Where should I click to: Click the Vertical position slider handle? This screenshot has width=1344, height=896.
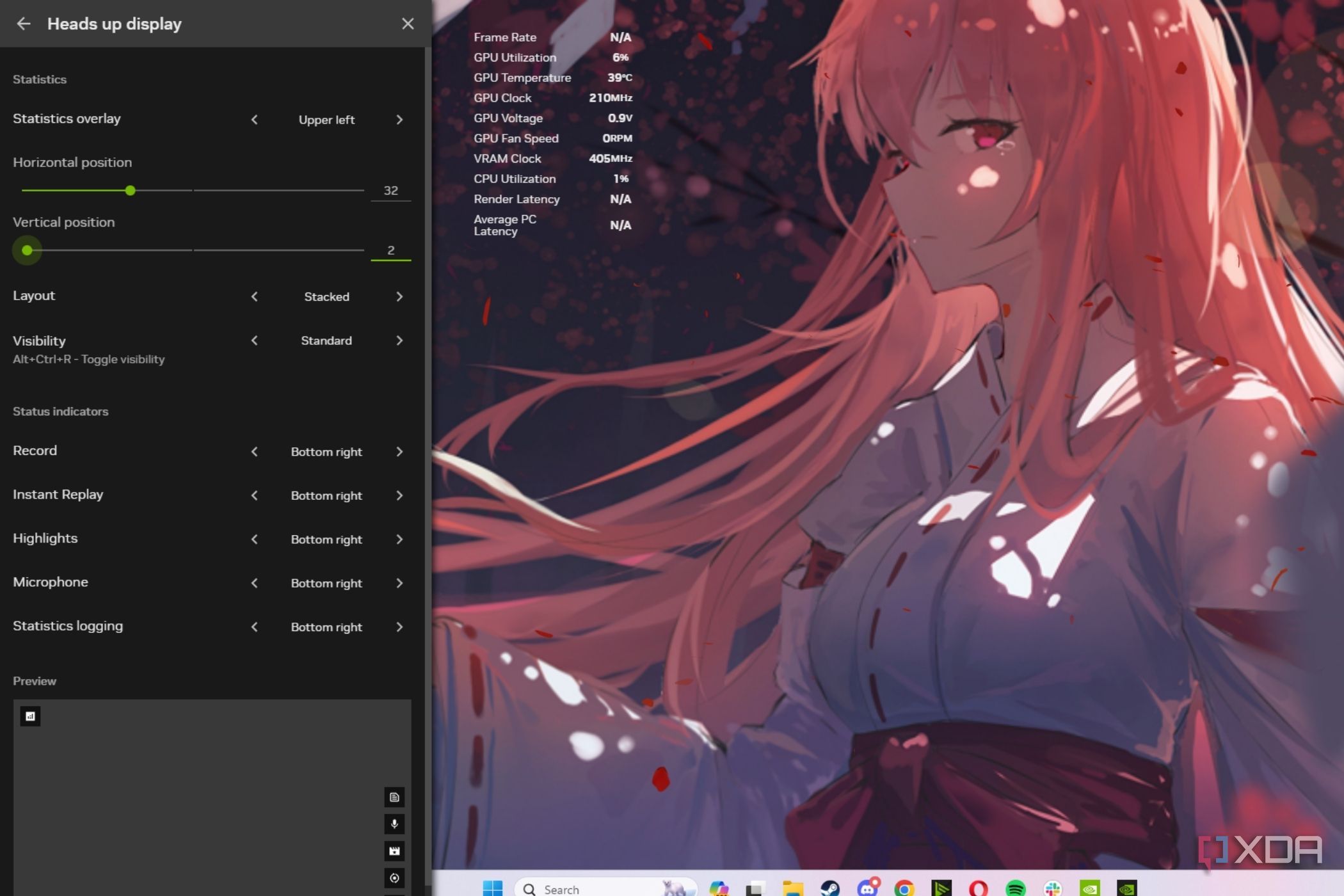[27, 250]
